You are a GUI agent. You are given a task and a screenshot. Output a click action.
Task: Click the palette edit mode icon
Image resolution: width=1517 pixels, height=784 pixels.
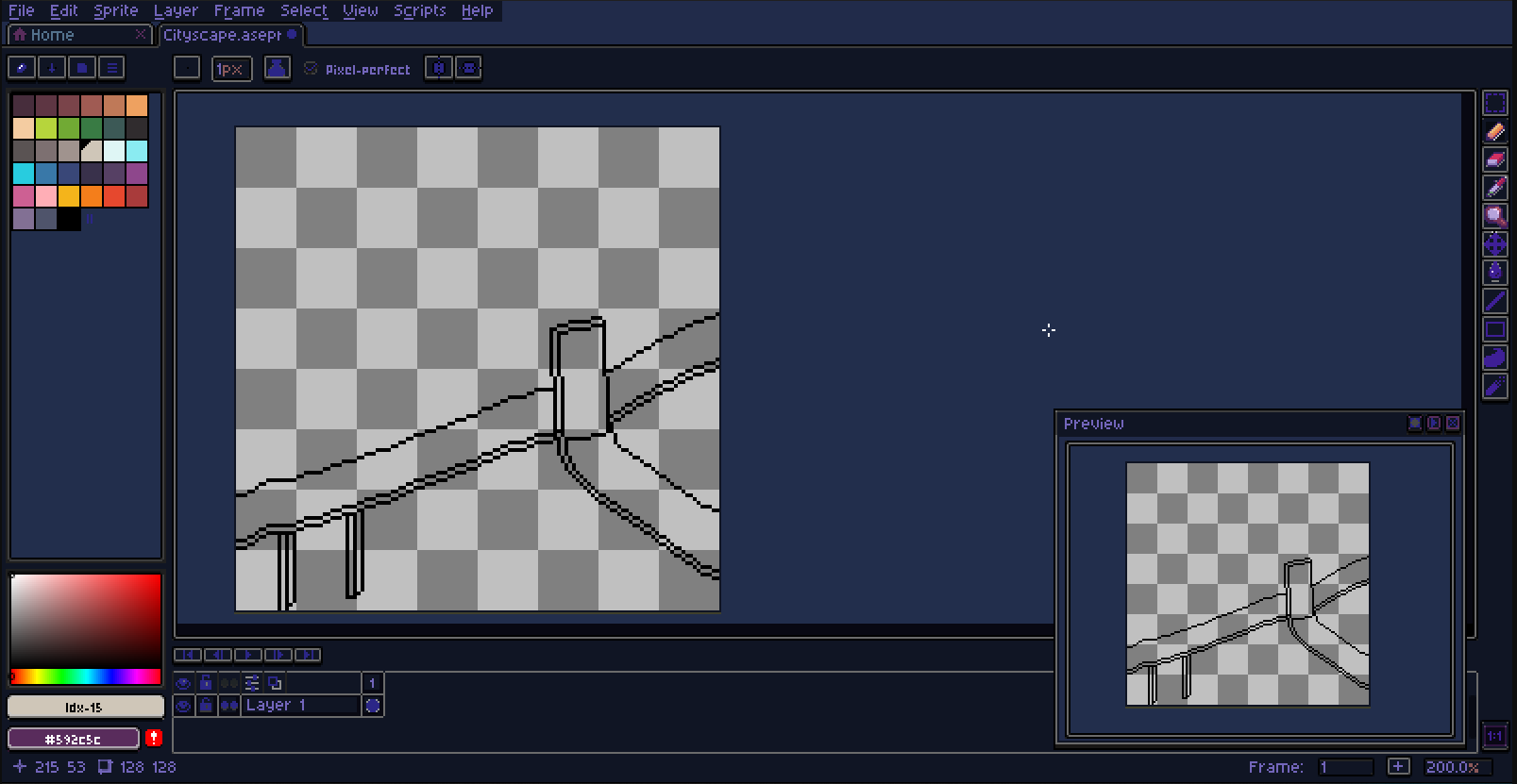[22, 68]
